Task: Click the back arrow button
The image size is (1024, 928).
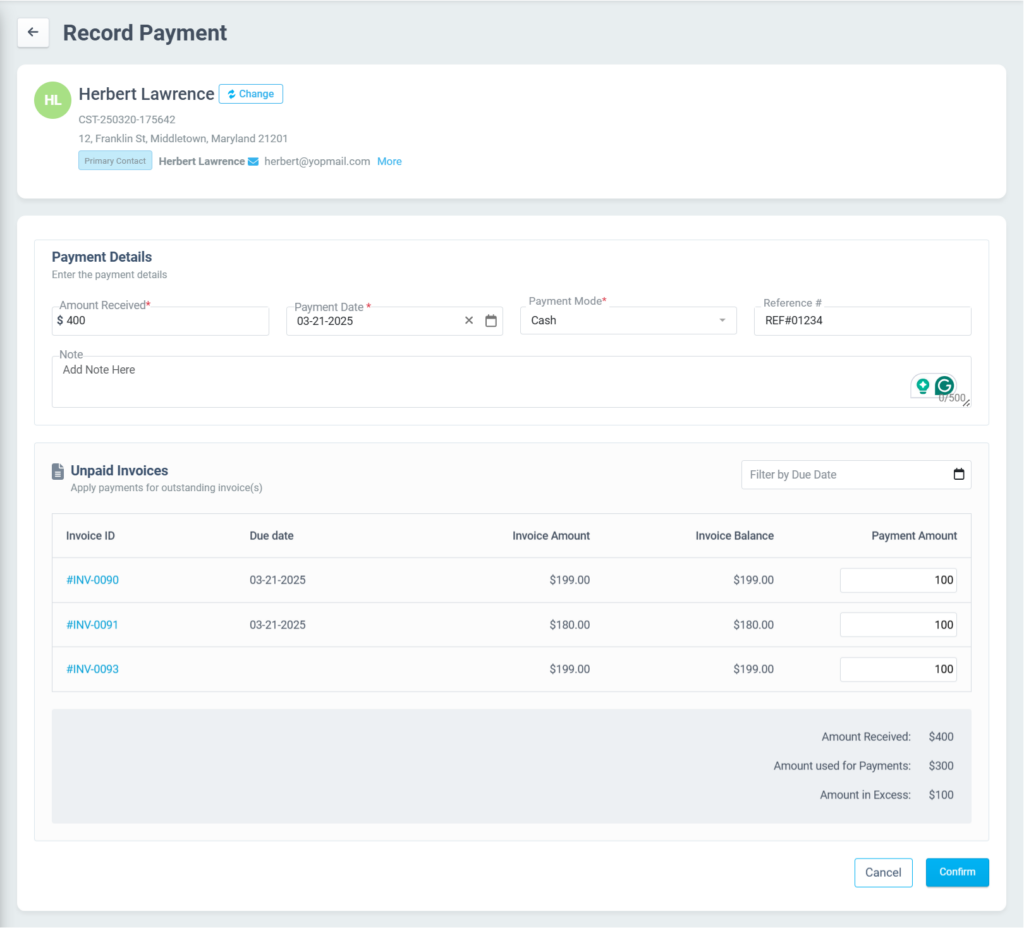Action: [x=33, y=32]
